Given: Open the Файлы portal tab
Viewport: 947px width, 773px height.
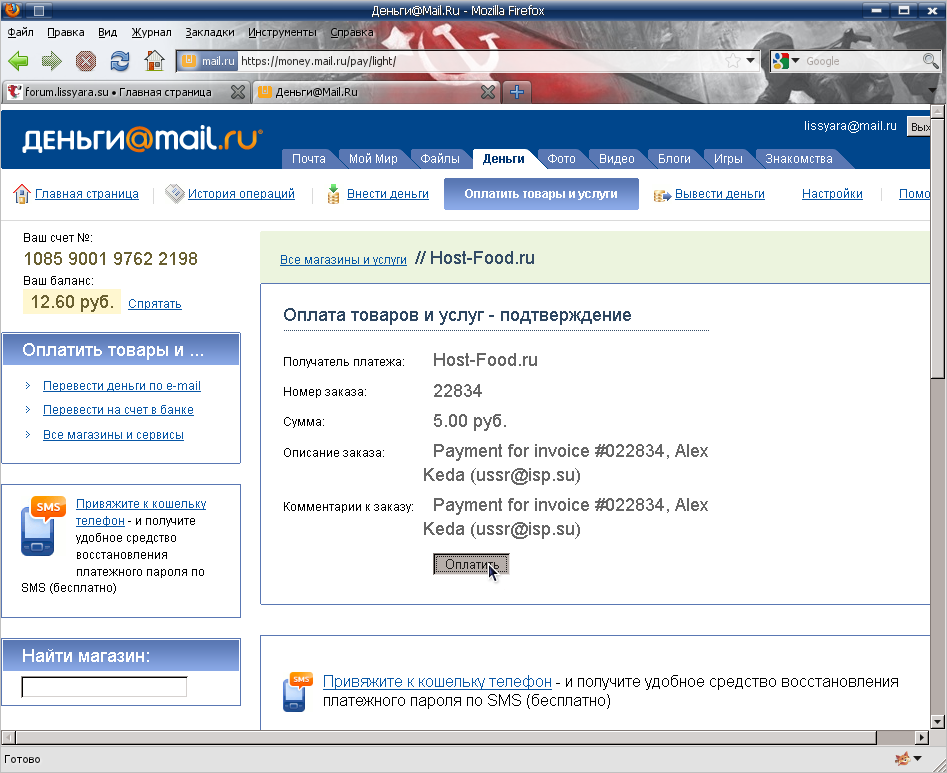Looking at the screenshot, I should (440, 159).
